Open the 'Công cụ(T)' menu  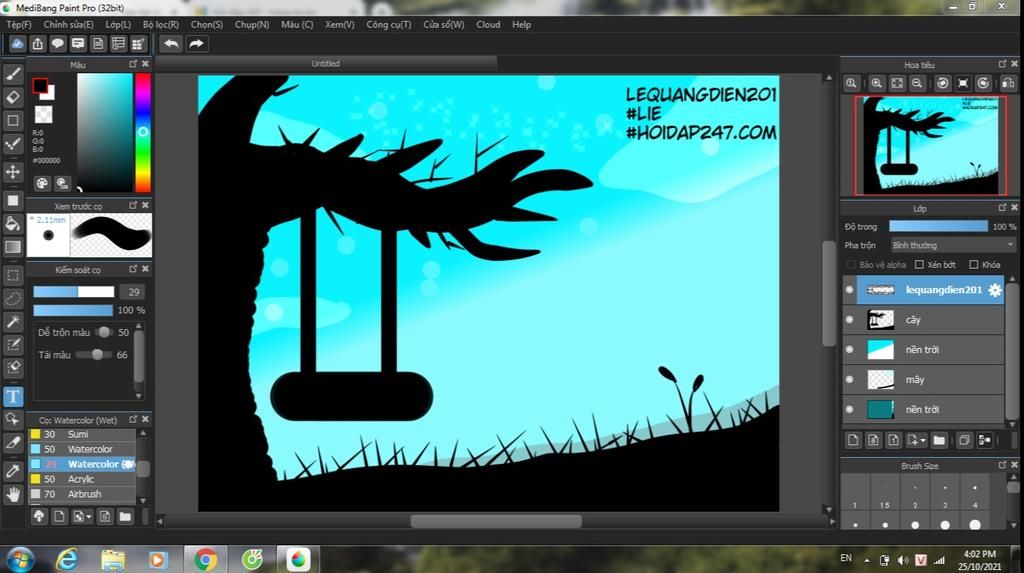[x=389, y=24]
